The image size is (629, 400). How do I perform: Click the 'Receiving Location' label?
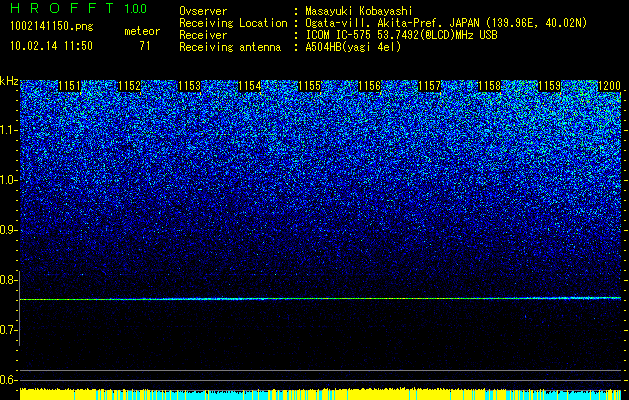pyautogui.click(x=233, y=23)
